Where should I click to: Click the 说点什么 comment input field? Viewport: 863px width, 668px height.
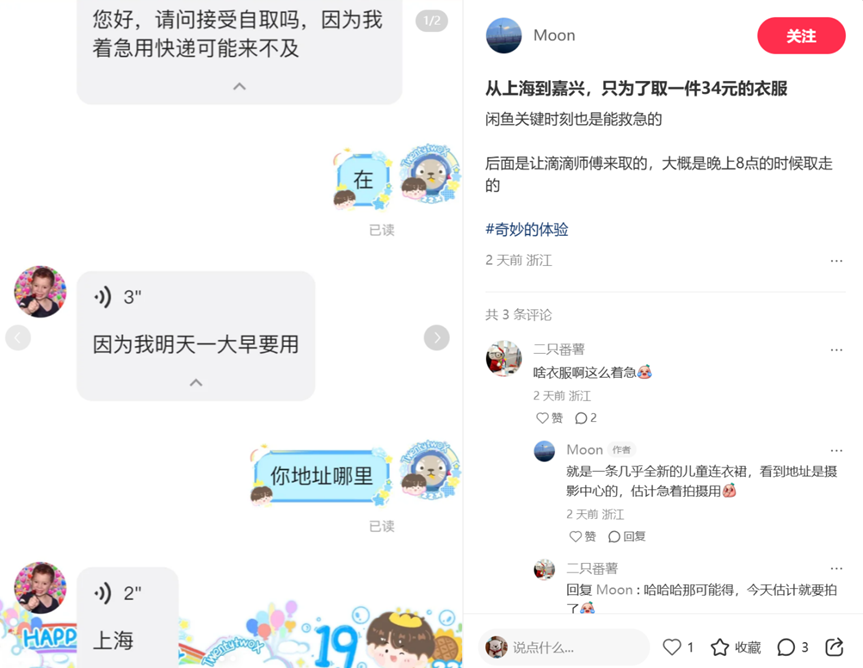tap(564, 648)
